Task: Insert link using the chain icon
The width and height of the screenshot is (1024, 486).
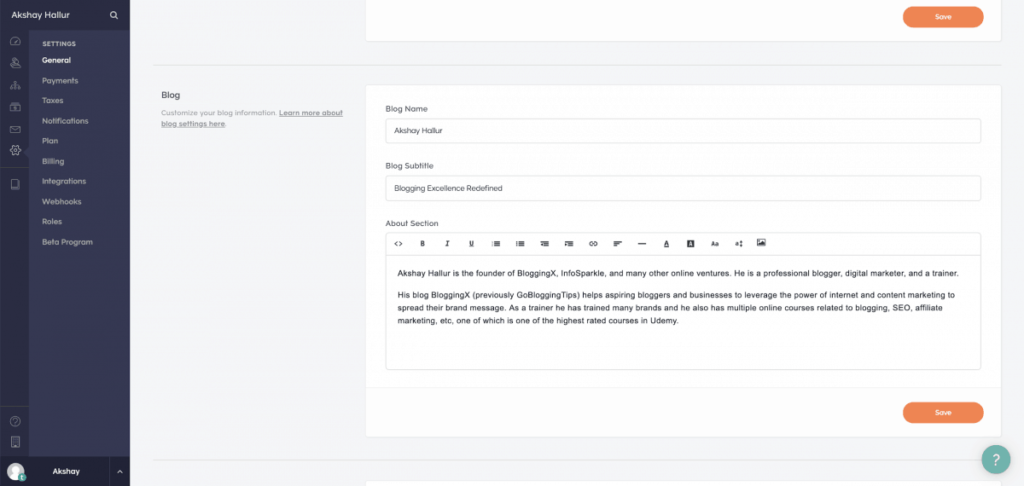Action: coord(593,244)
